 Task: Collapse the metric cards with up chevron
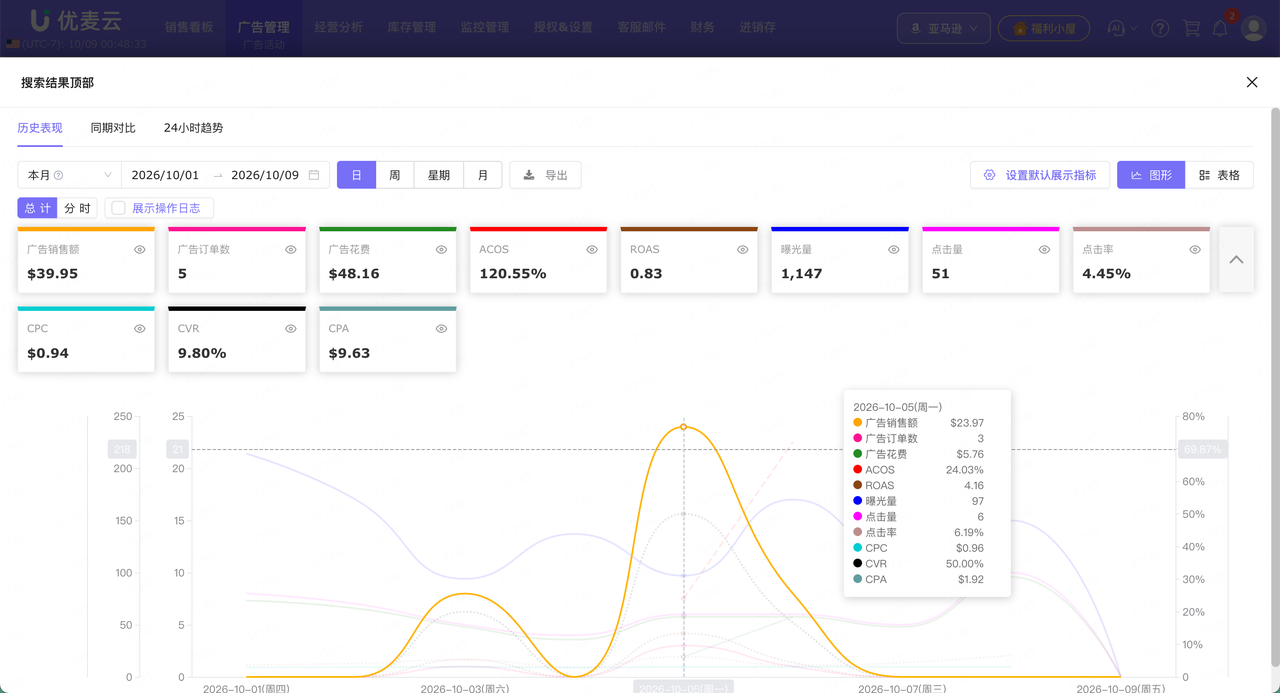click(1237, 260)
